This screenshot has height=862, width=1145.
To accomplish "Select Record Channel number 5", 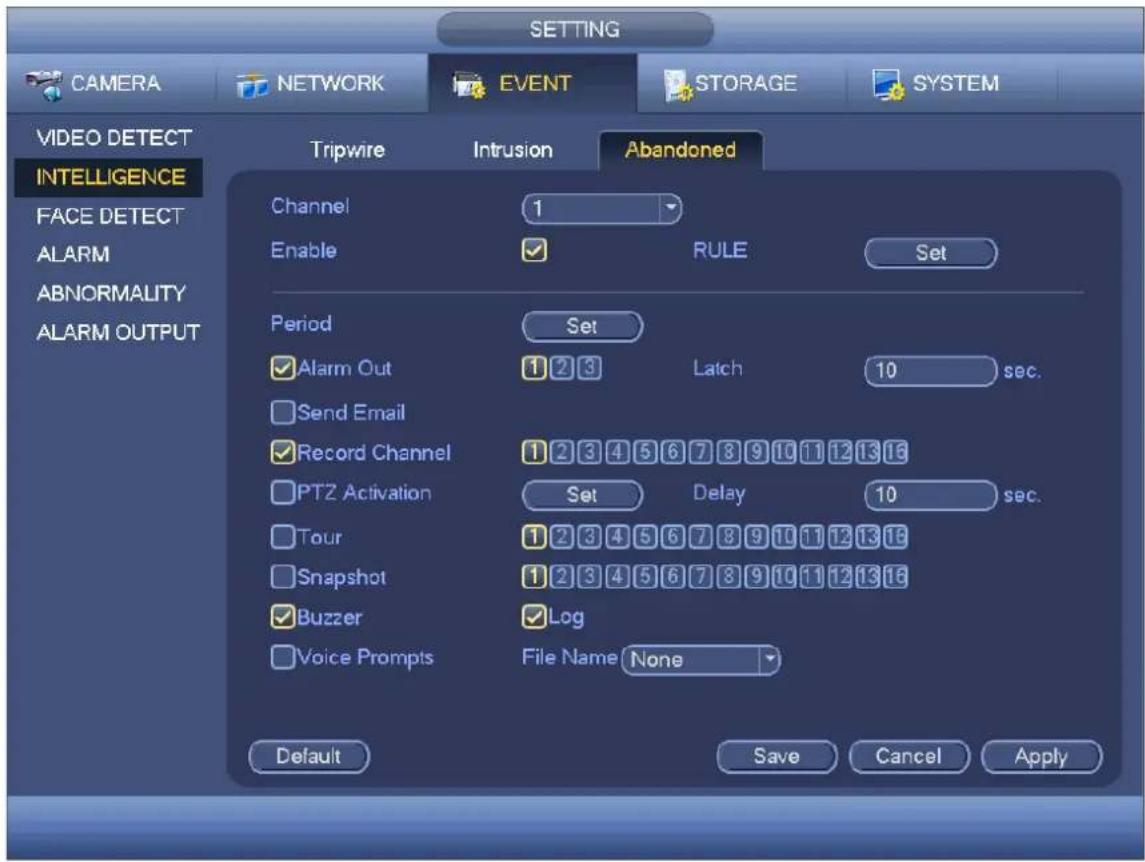I will pos(645,453).
